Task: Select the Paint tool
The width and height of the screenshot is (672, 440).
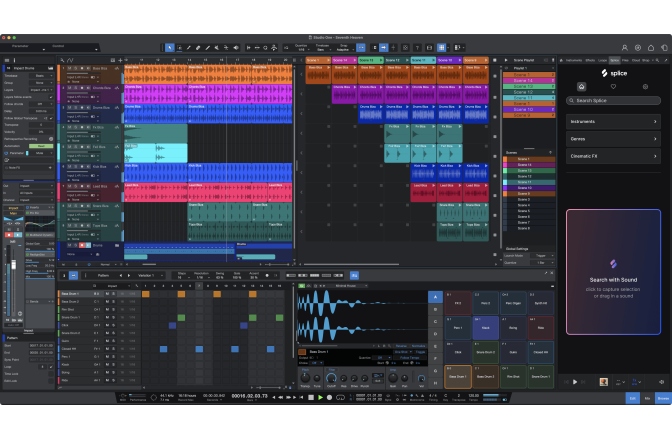Action: pos(207,48)
